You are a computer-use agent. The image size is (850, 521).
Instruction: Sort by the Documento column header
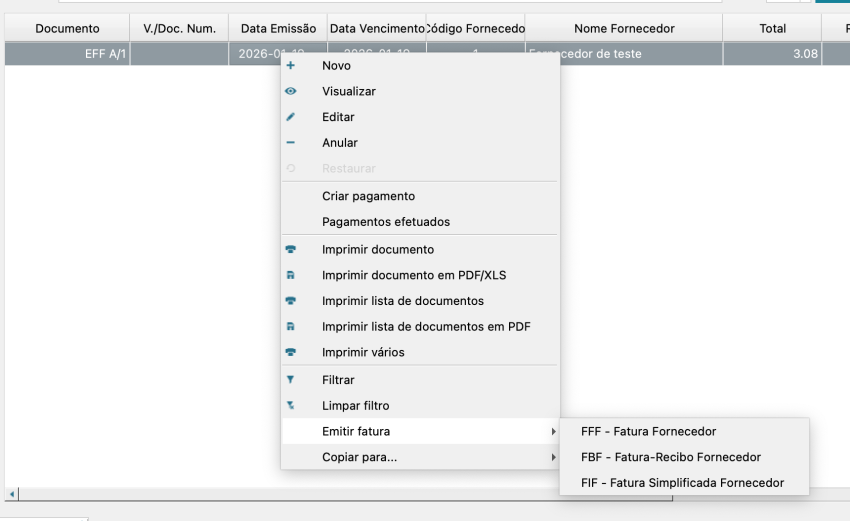(67, 28)
